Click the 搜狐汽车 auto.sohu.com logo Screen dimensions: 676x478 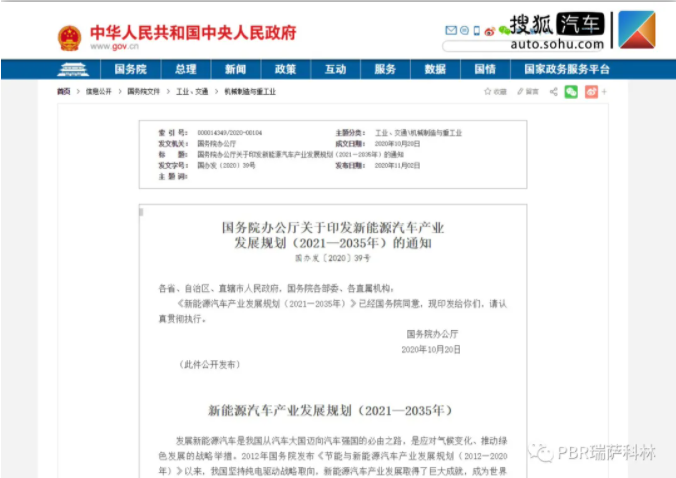click(556, 30)
